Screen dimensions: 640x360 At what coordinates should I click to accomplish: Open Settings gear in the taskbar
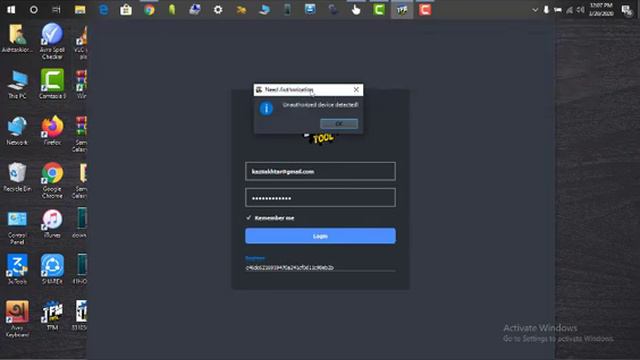click(218, 9)
